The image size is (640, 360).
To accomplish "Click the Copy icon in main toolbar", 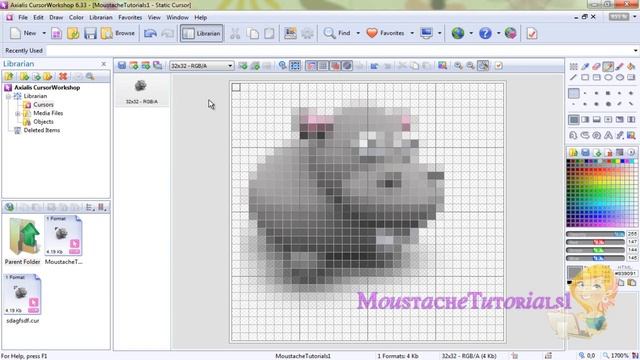I will pyautogui.click(x=253, y=33).
